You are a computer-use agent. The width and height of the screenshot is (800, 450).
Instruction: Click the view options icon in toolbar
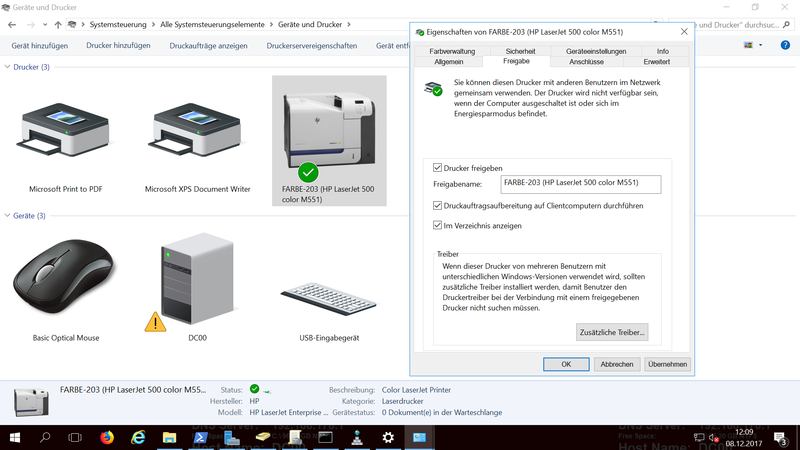748,45
